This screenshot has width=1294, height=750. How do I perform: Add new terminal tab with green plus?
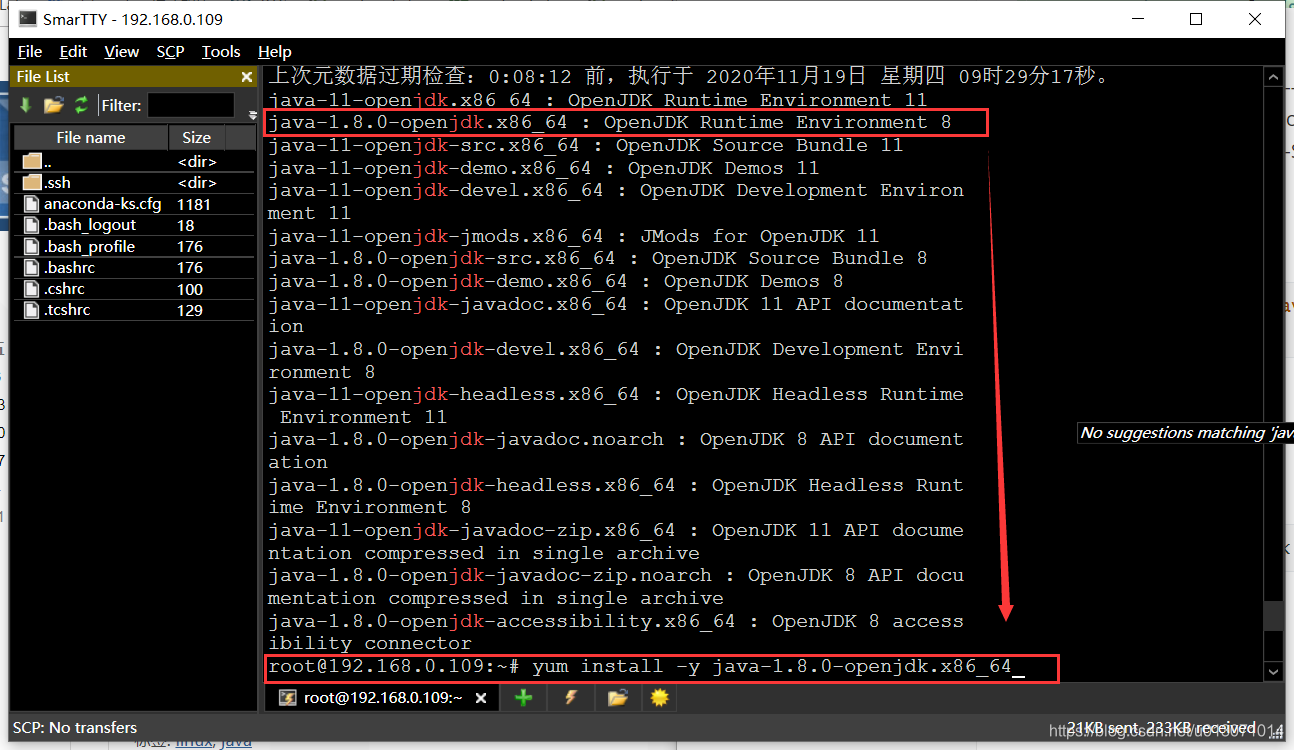[x=523, y=698]
